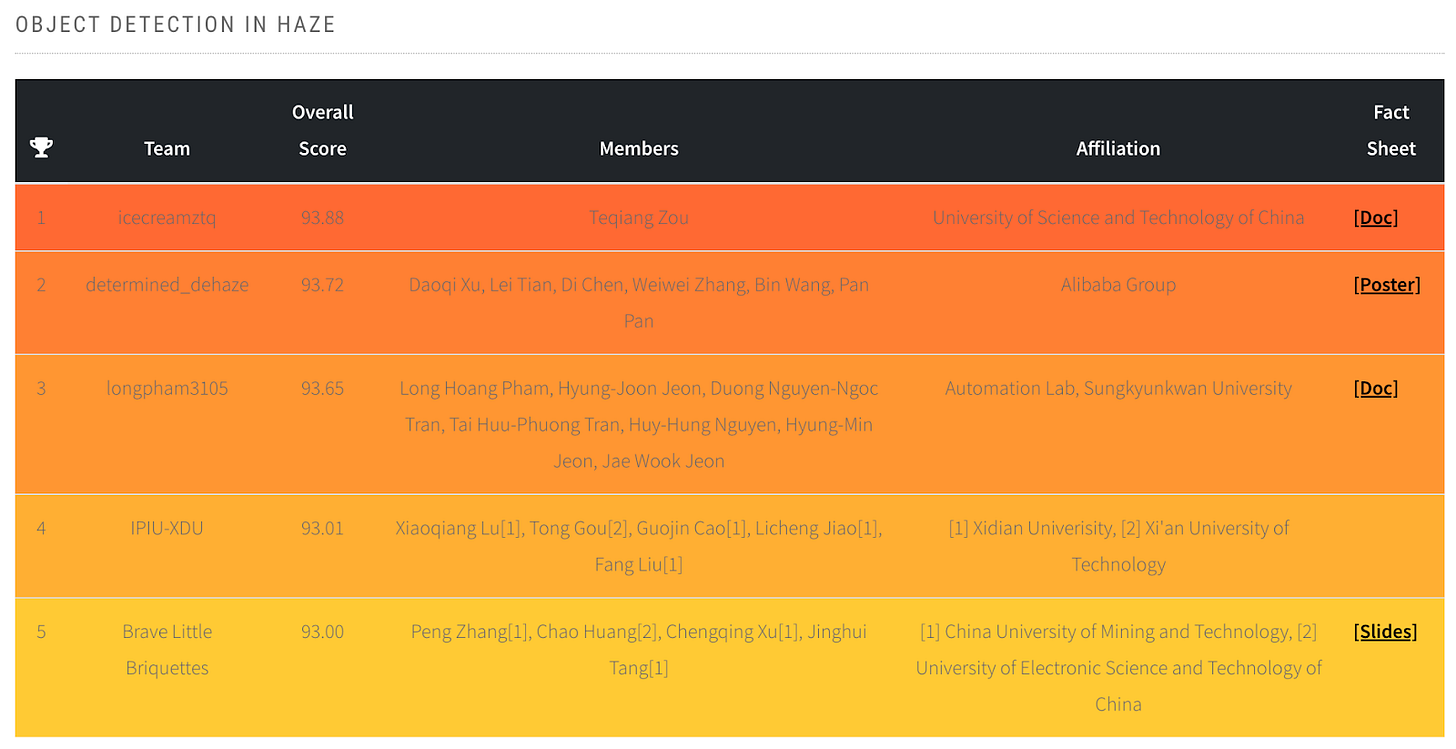Click members list starting with Xiaoqiang Lu
1456x749 pixels.
[639, 545]
